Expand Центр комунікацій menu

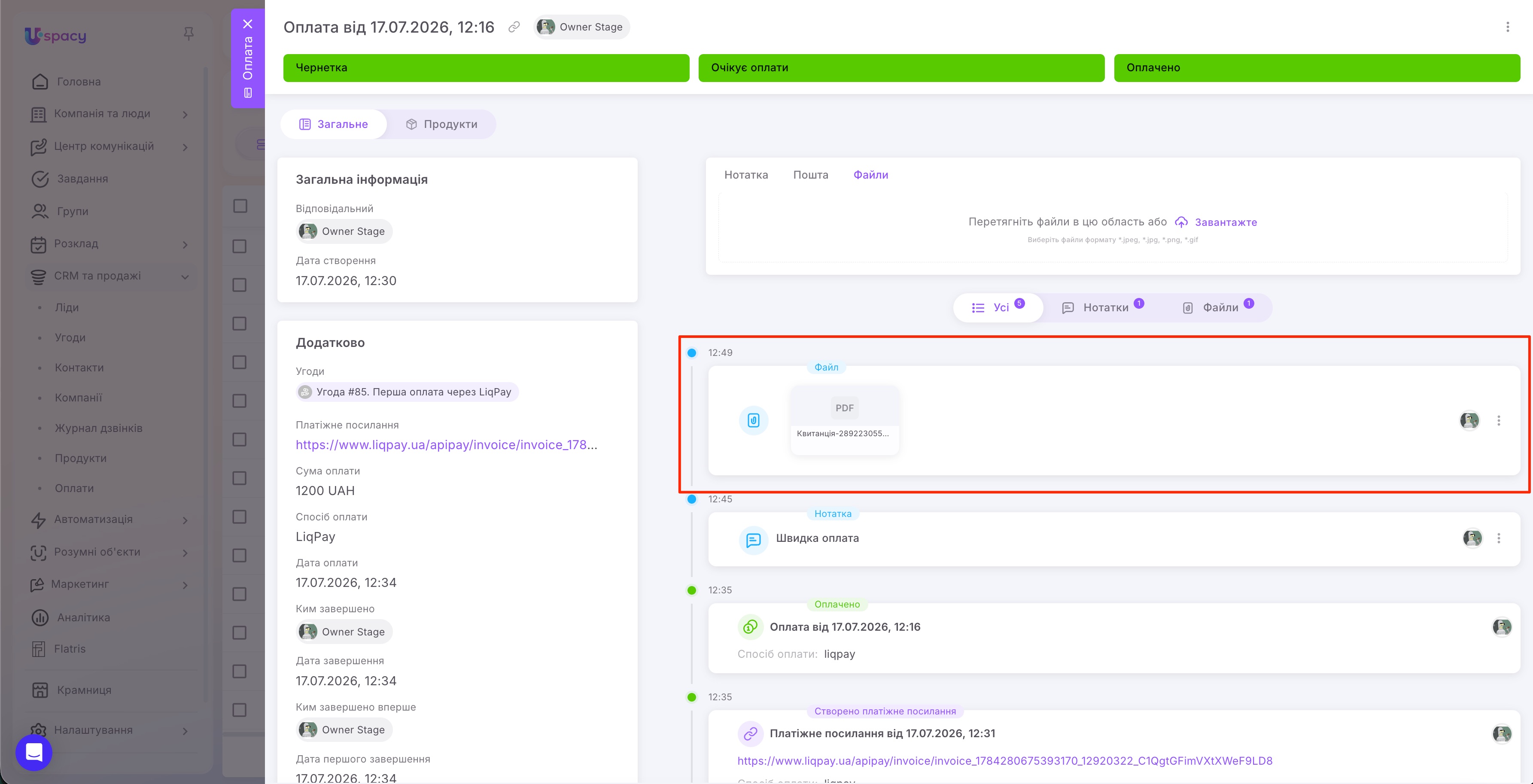[x=185, y=147]
